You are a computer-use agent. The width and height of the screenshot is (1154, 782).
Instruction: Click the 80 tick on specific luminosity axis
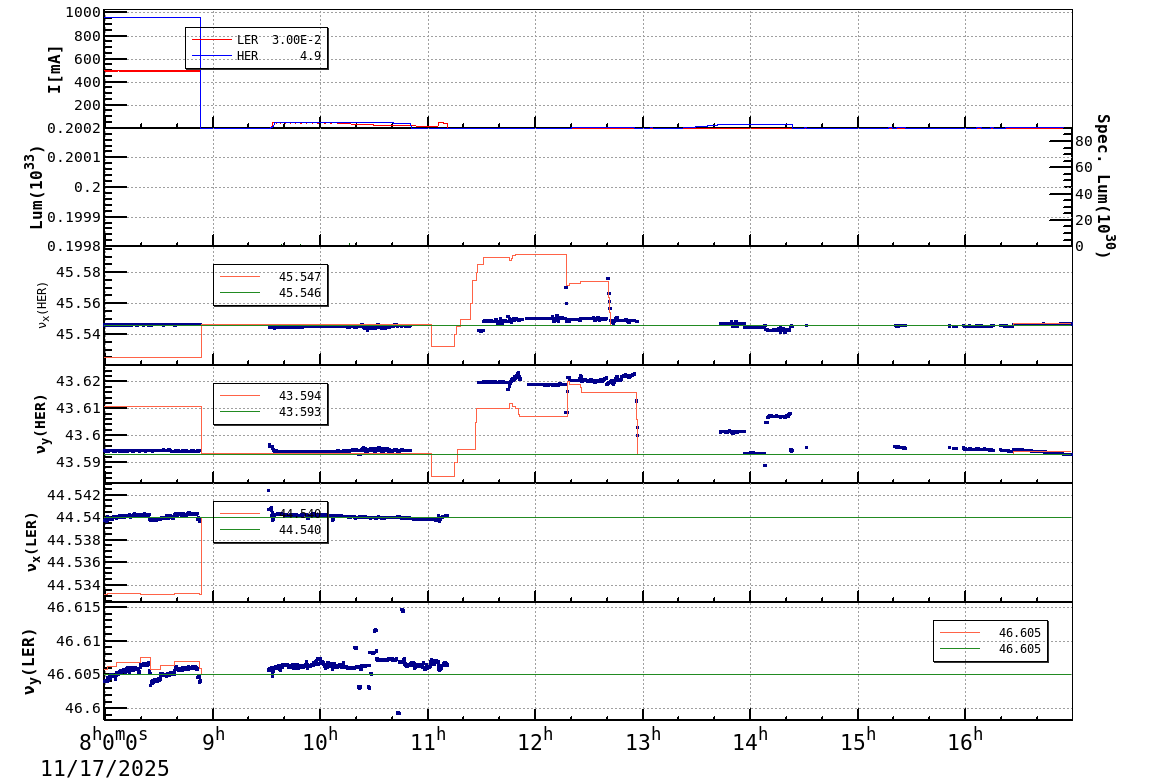click(x=1083, y=141)
